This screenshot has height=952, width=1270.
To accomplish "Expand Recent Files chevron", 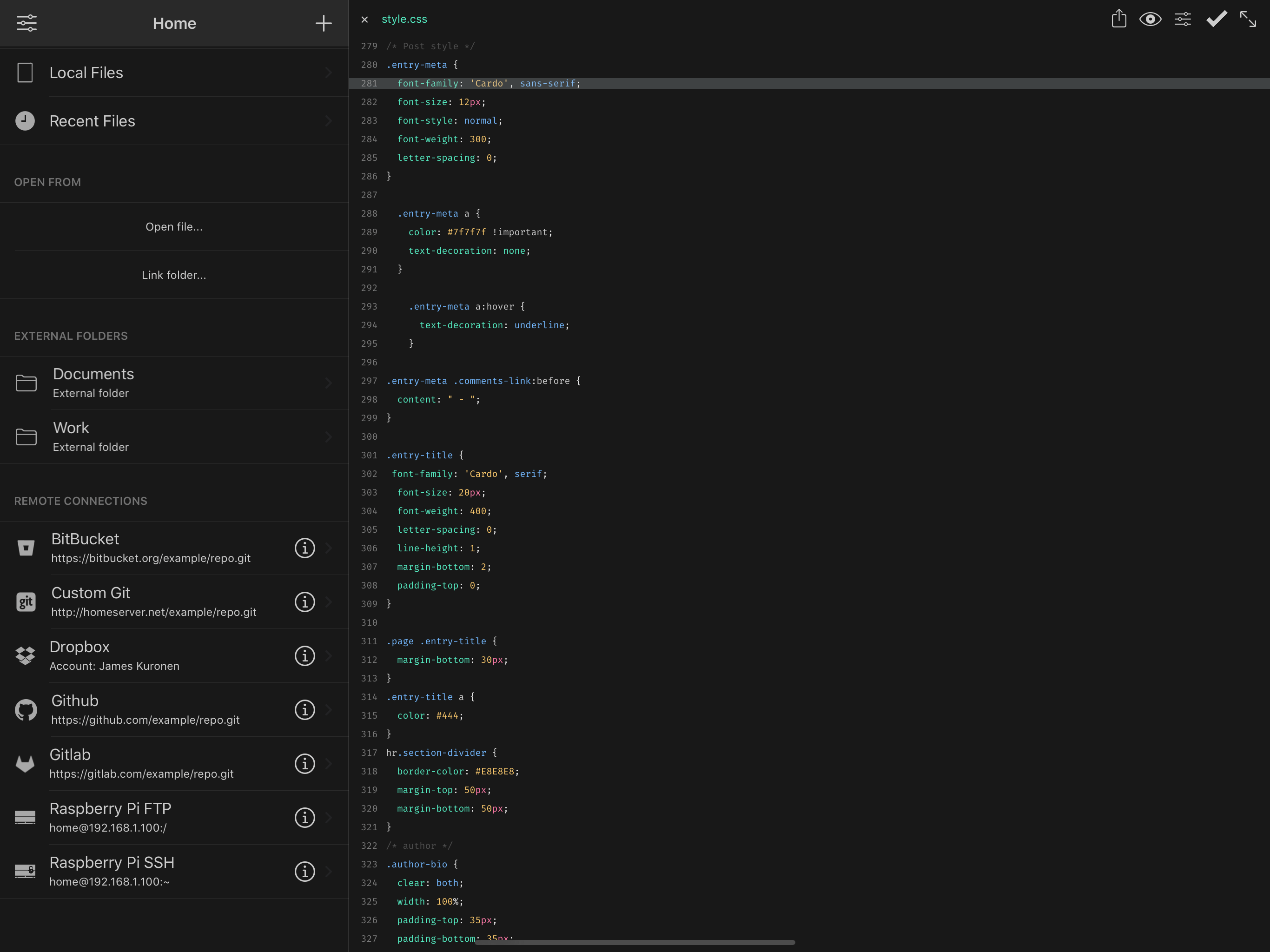I will [329, 120].
